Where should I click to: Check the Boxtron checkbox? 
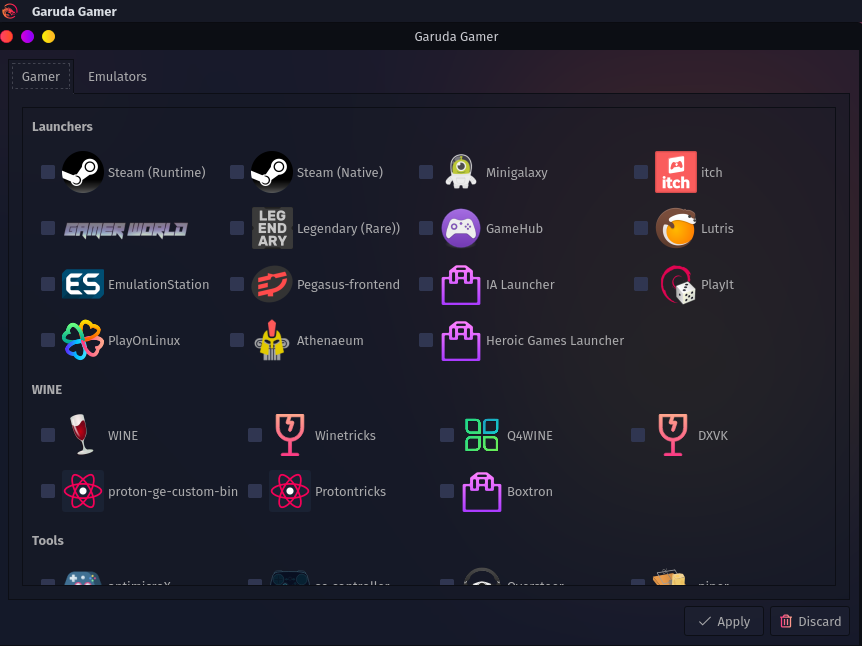pyautogui.click(x=447, y=491)
